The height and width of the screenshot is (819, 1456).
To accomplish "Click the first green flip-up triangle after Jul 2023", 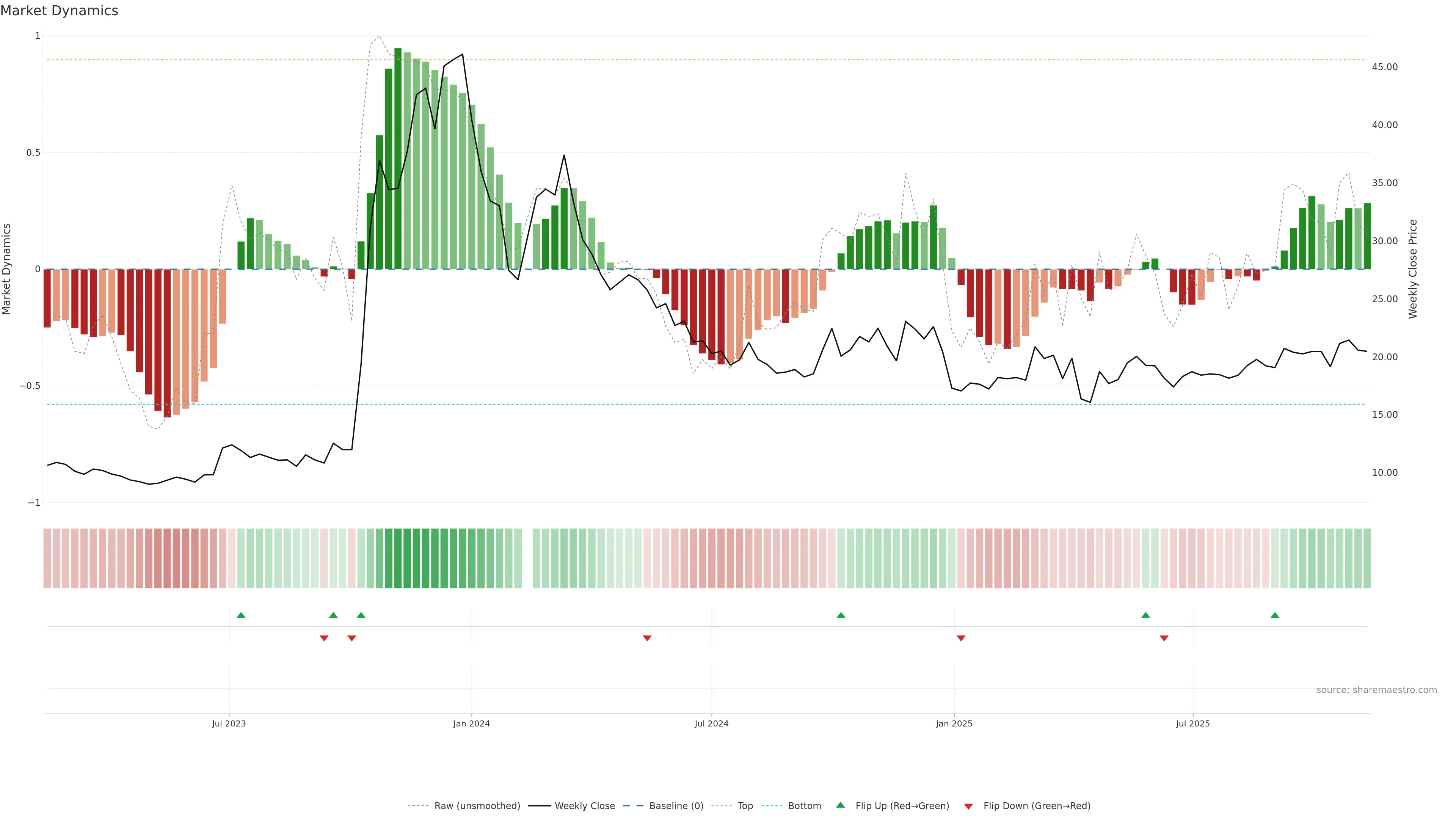I will 241,615.
